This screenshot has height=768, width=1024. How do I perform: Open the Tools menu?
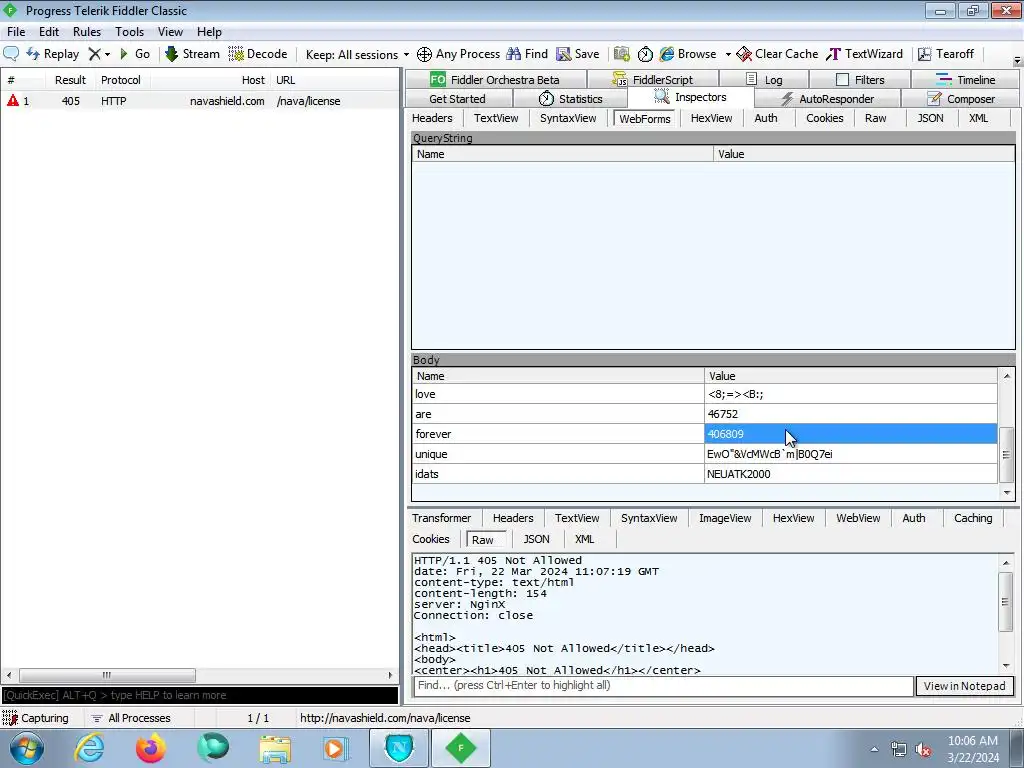coord(129,32)
